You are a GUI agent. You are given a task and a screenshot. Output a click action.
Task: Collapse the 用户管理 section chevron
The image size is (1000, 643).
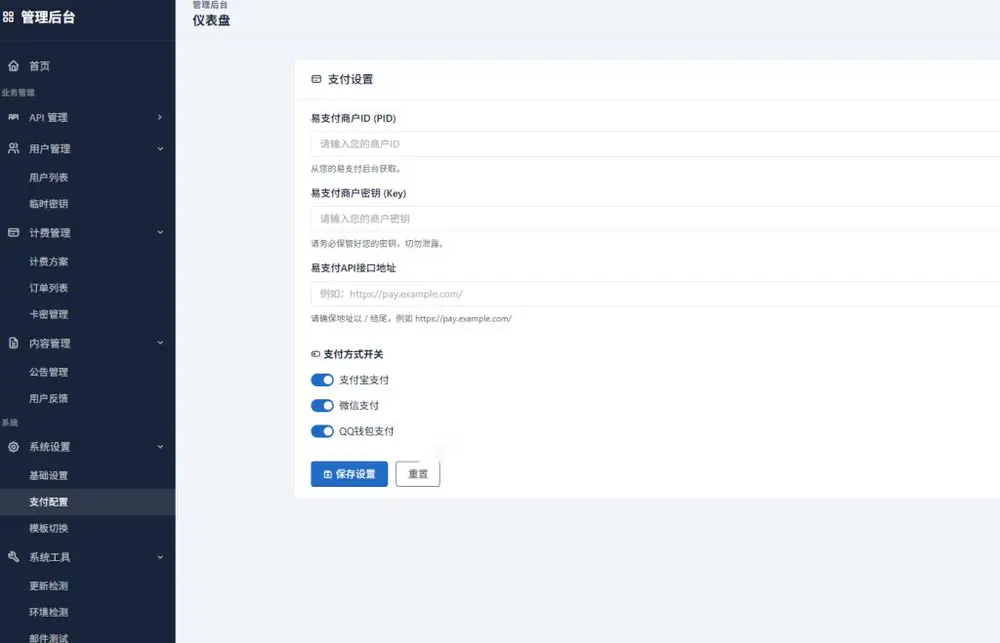coord(160,149)
